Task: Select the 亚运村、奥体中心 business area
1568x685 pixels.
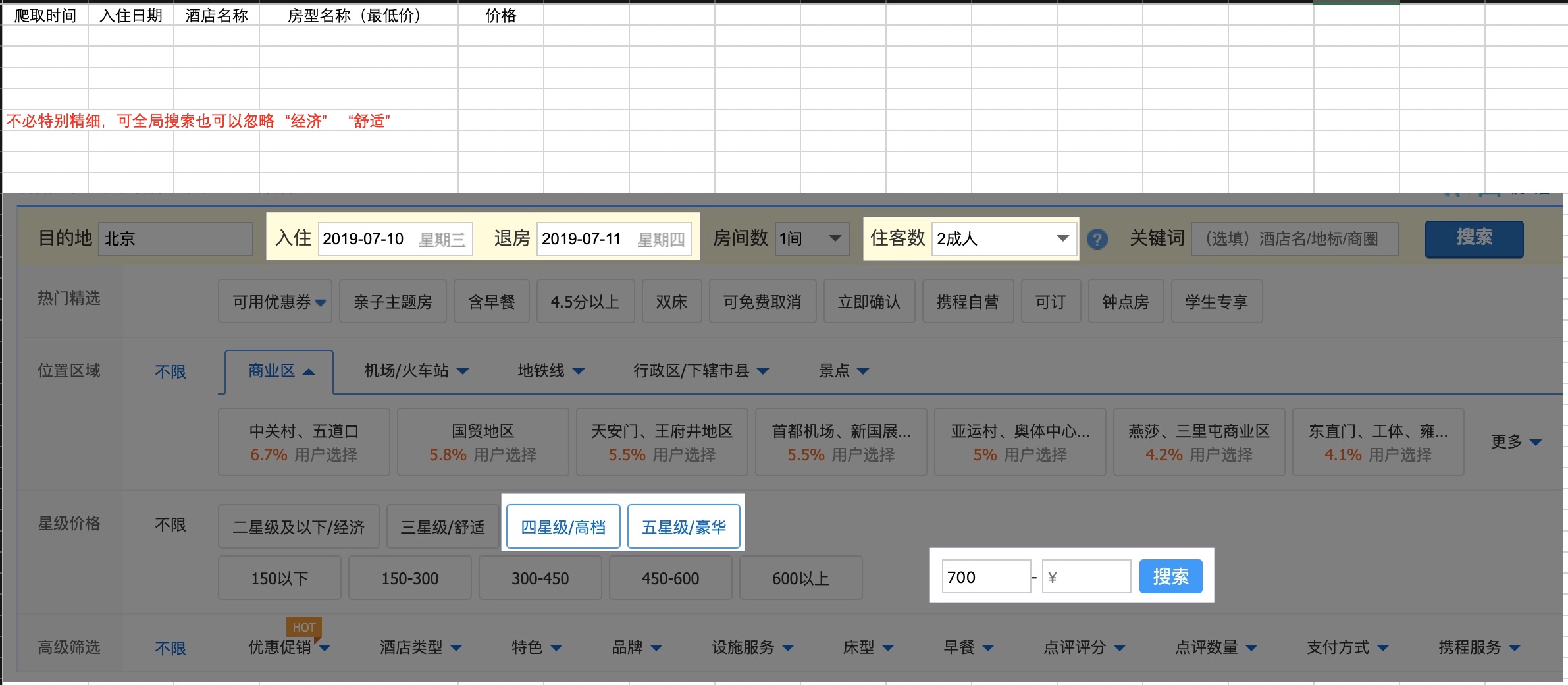Action: click(1020, 442)
